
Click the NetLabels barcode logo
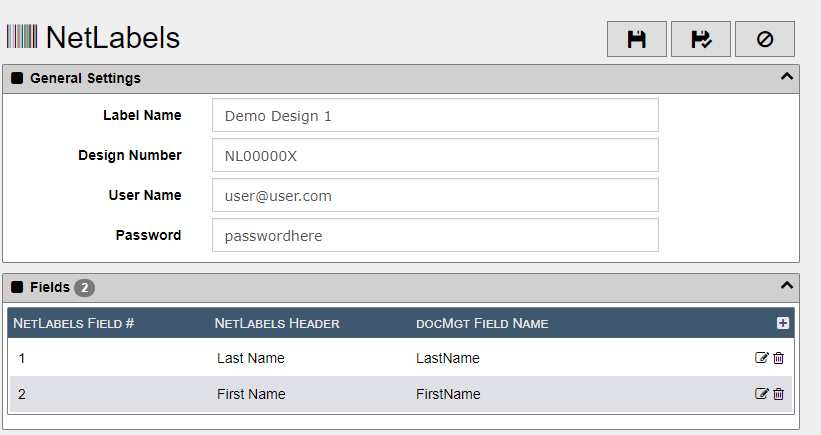point(22,37)
